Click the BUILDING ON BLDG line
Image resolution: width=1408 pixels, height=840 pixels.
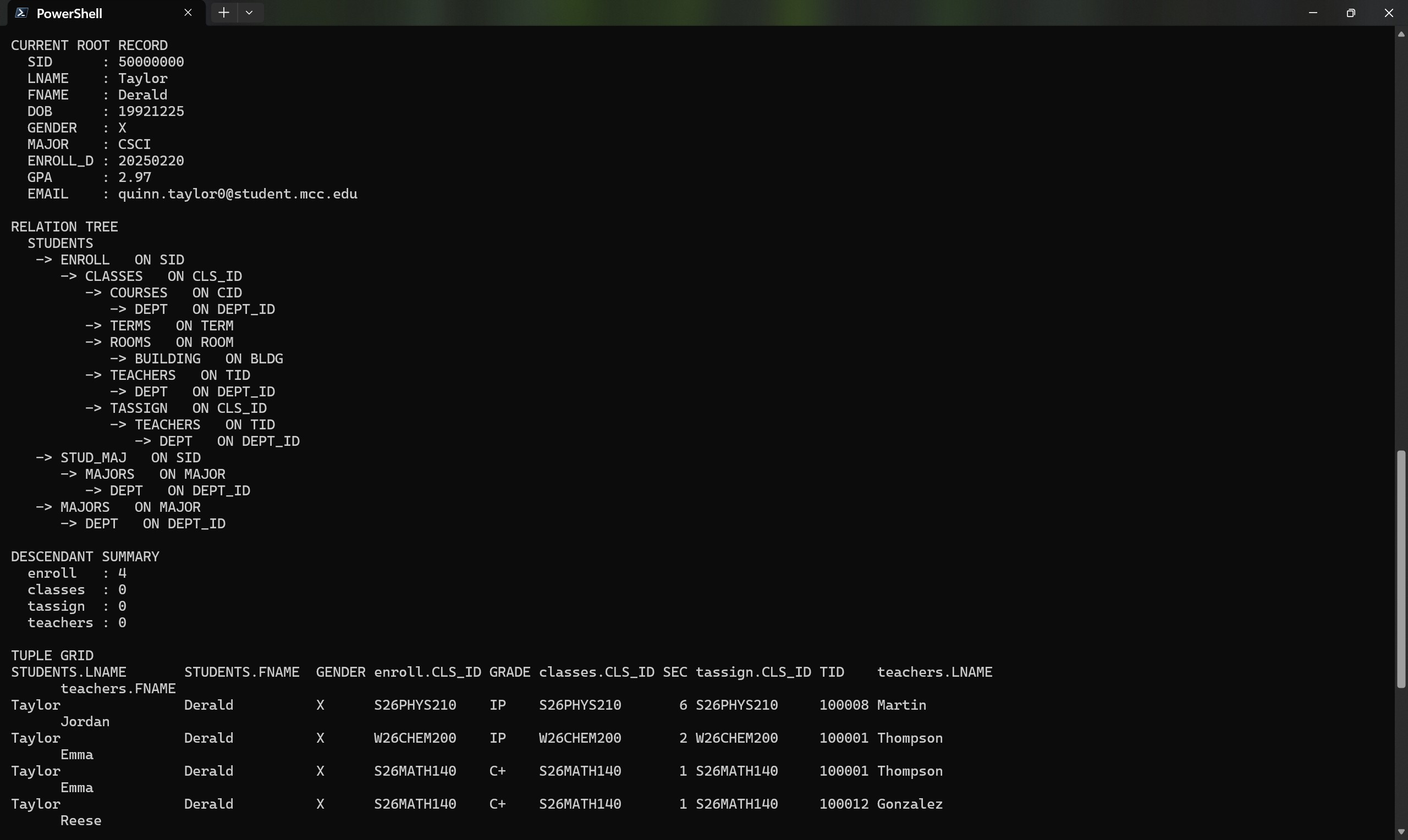(x=196, y=358)
